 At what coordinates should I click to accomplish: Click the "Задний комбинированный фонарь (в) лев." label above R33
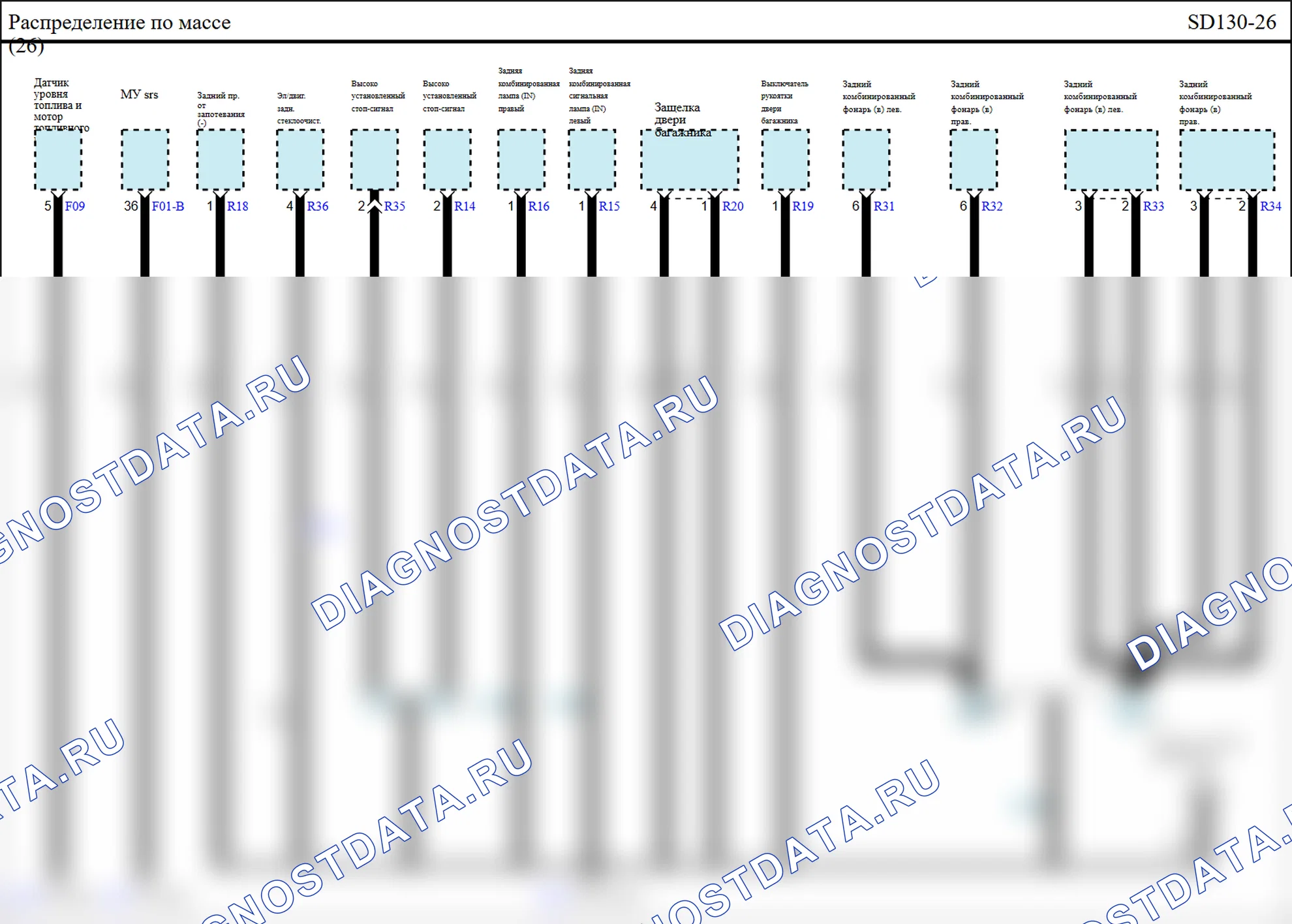(x=1100, y=97)
